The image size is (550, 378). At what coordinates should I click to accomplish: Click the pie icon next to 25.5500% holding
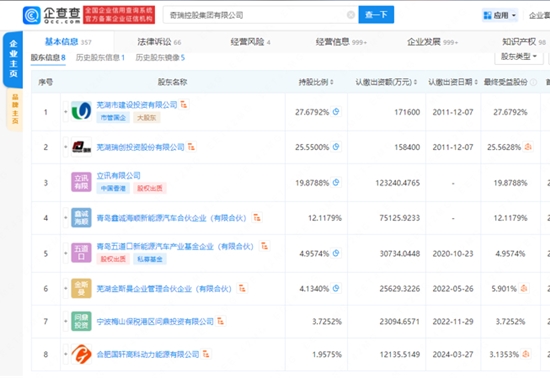(336, 147)
